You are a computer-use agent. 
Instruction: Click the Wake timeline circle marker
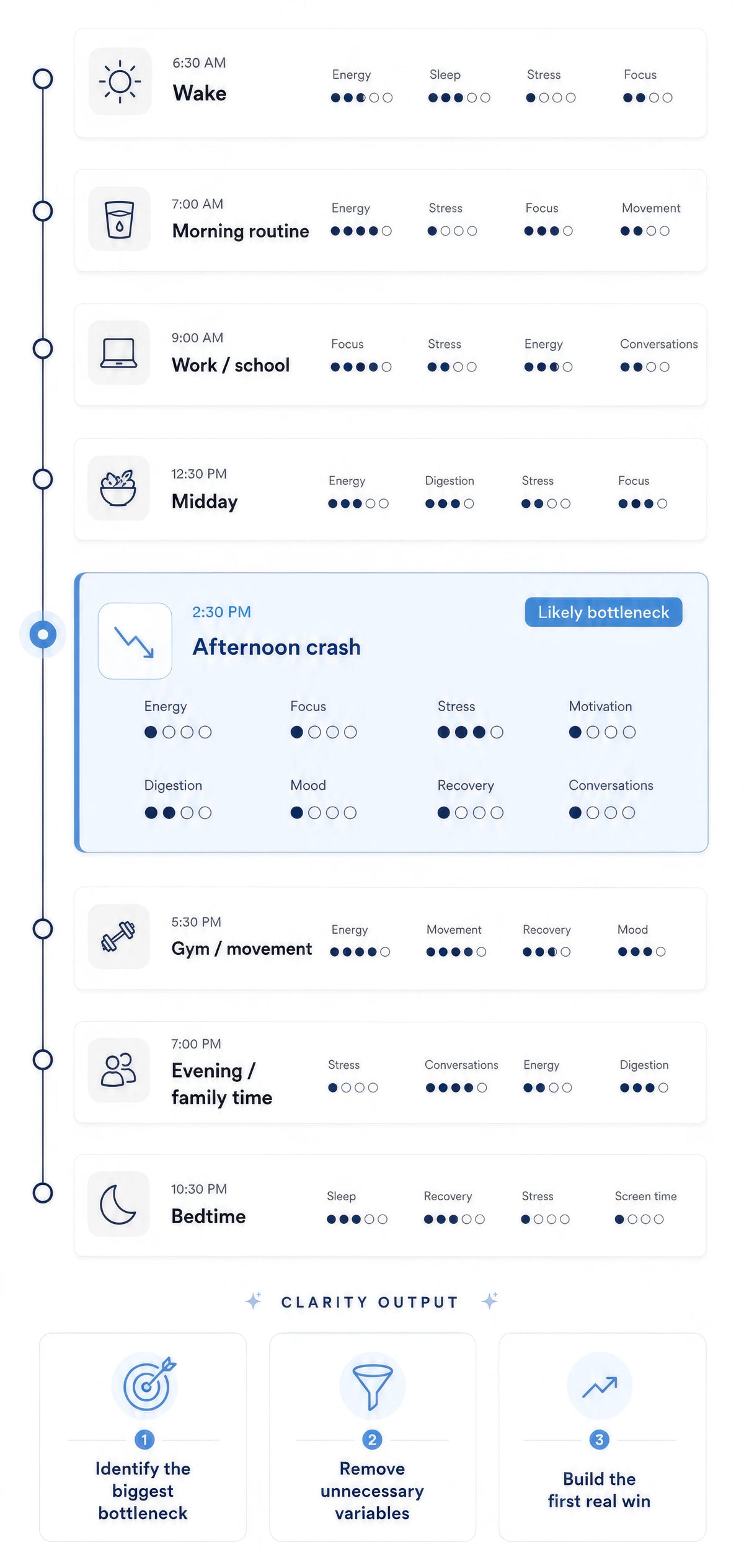(x=43, y=79)
